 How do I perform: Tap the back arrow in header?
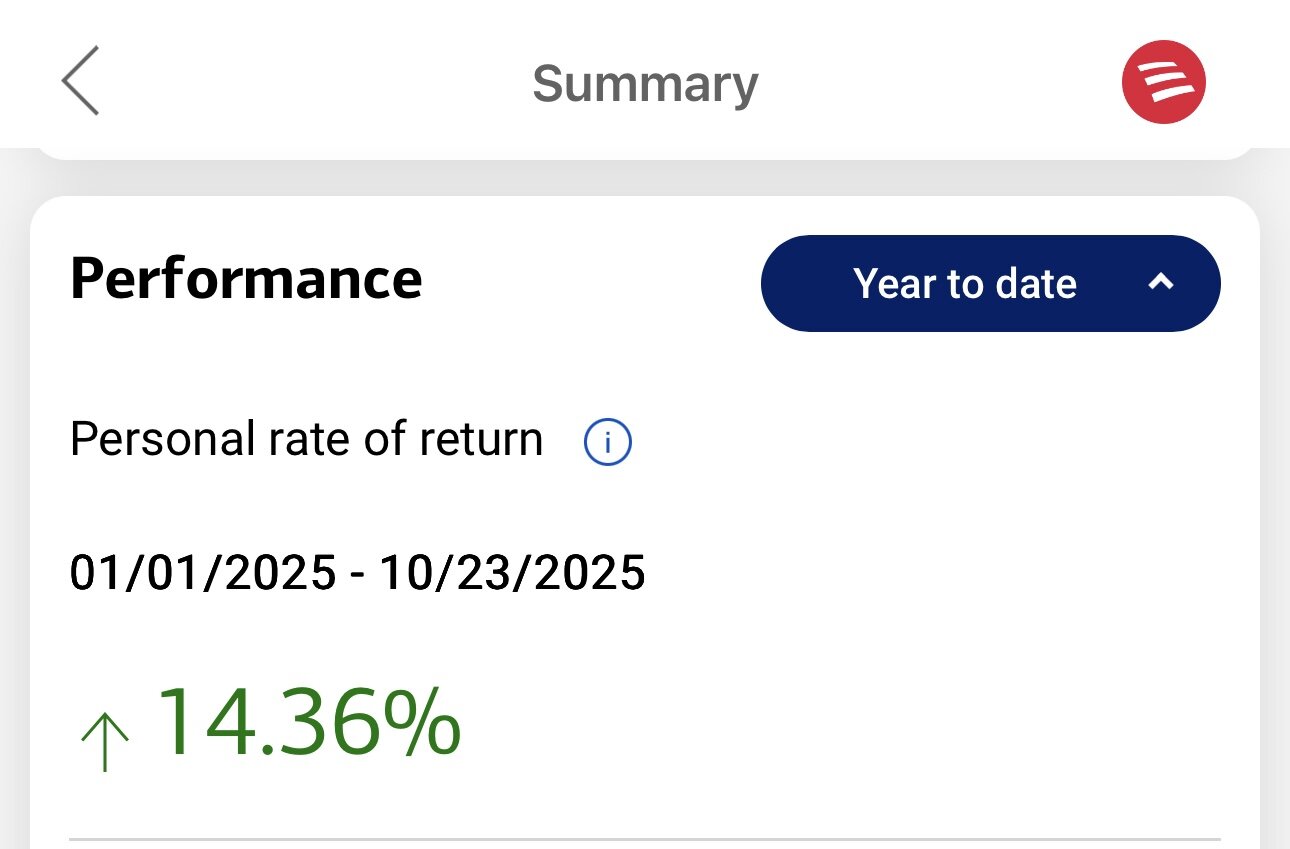pyautogui.click(x=80, y=81)
